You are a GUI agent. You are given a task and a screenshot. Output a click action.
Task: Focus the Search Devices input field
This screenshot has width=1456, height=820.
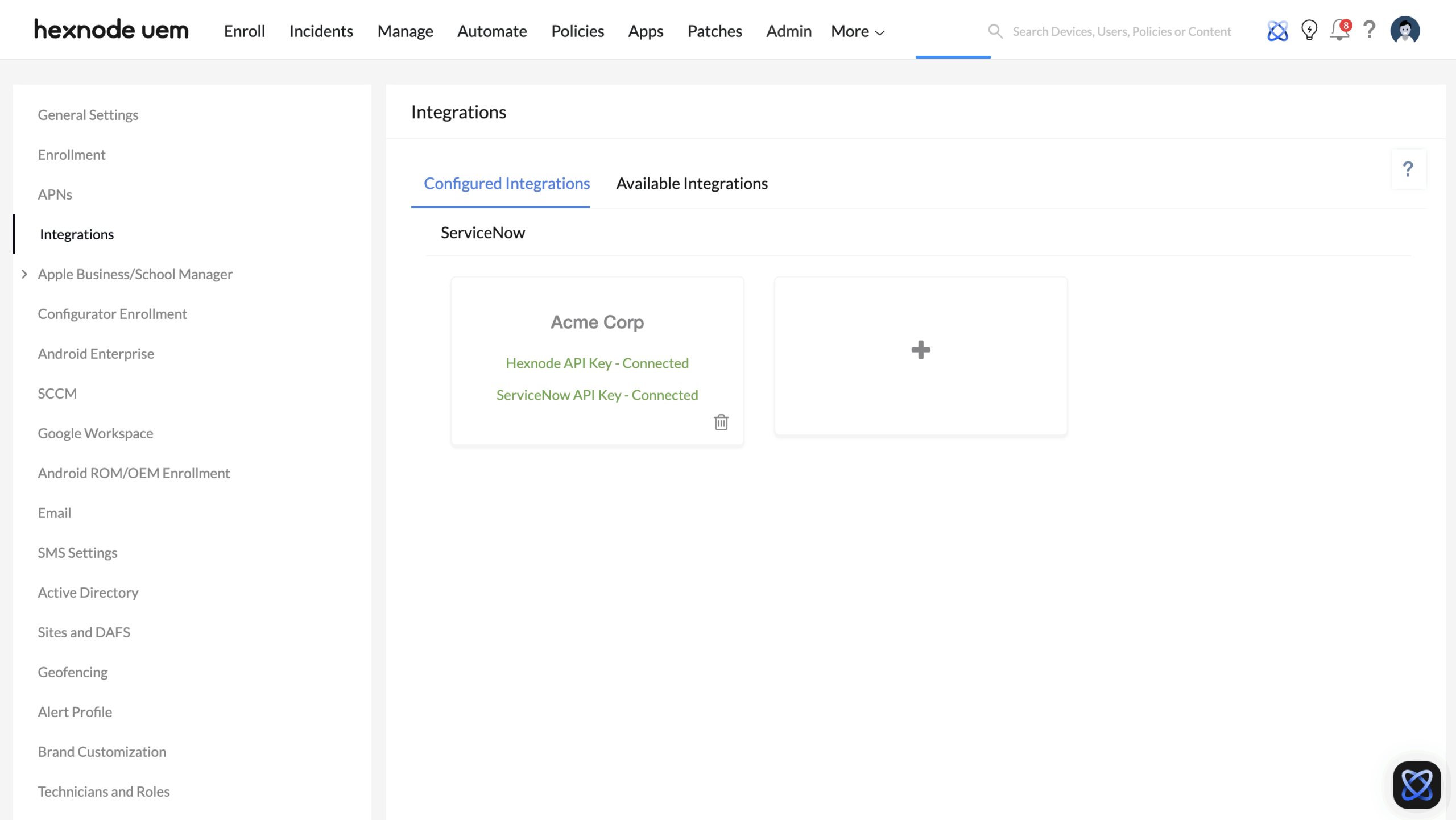click(x=1122, y=31)
